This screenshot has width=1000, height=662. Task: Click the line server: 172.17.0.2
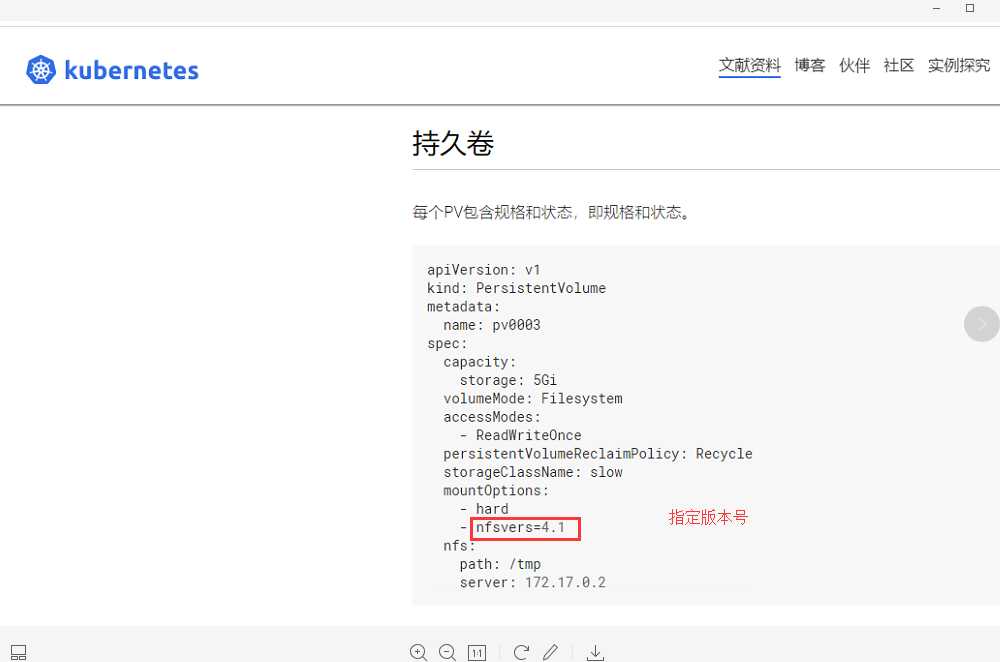pyautogui.click(x=533, y=583)
